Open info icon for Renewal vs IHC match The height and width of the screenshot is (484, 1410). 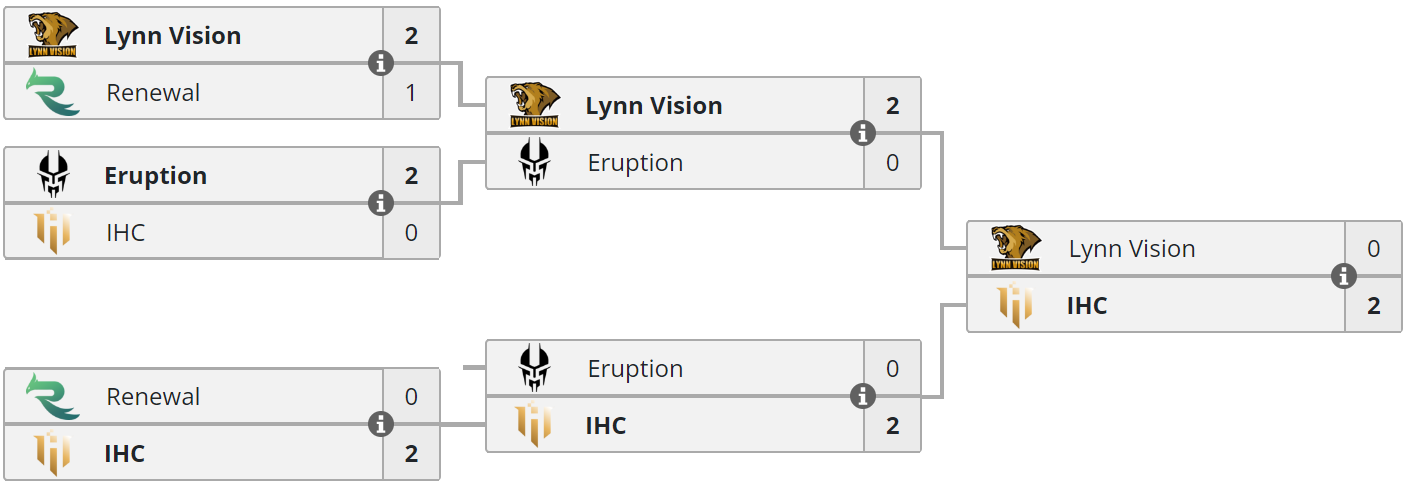click(x=380, y=424)
